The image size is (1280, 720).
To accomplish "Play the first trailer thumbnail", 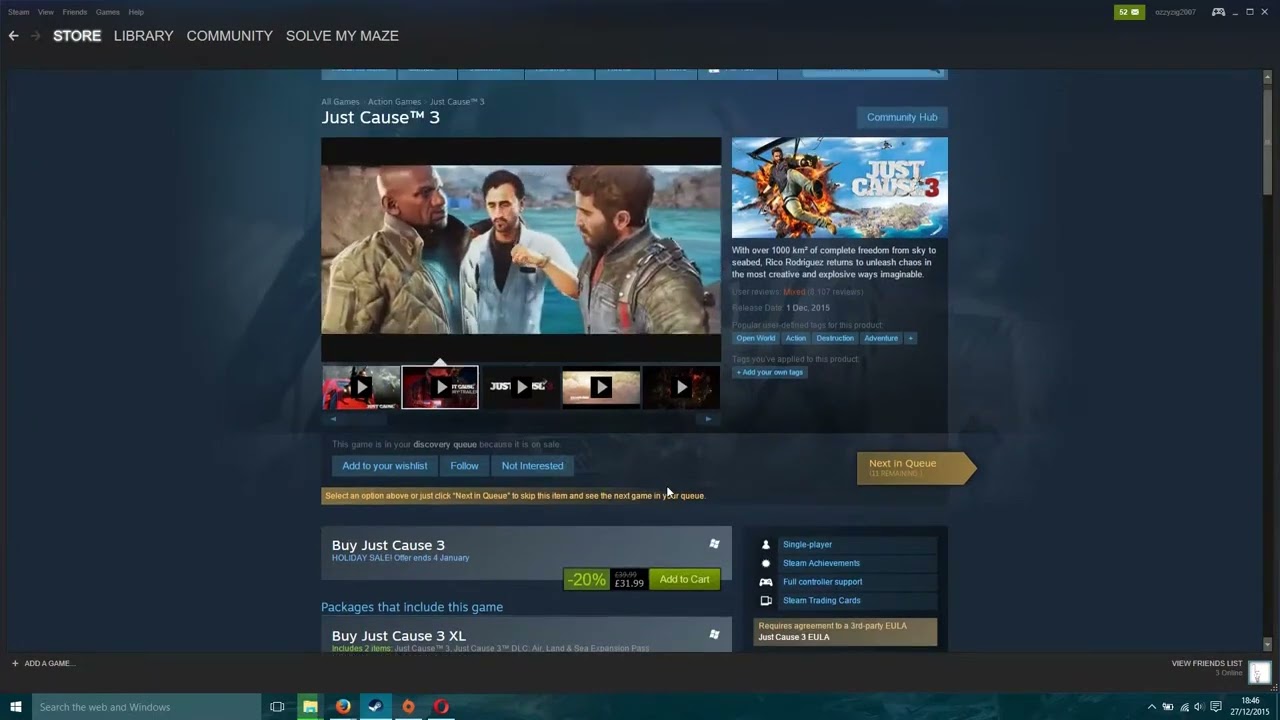I will click(361, 387).
